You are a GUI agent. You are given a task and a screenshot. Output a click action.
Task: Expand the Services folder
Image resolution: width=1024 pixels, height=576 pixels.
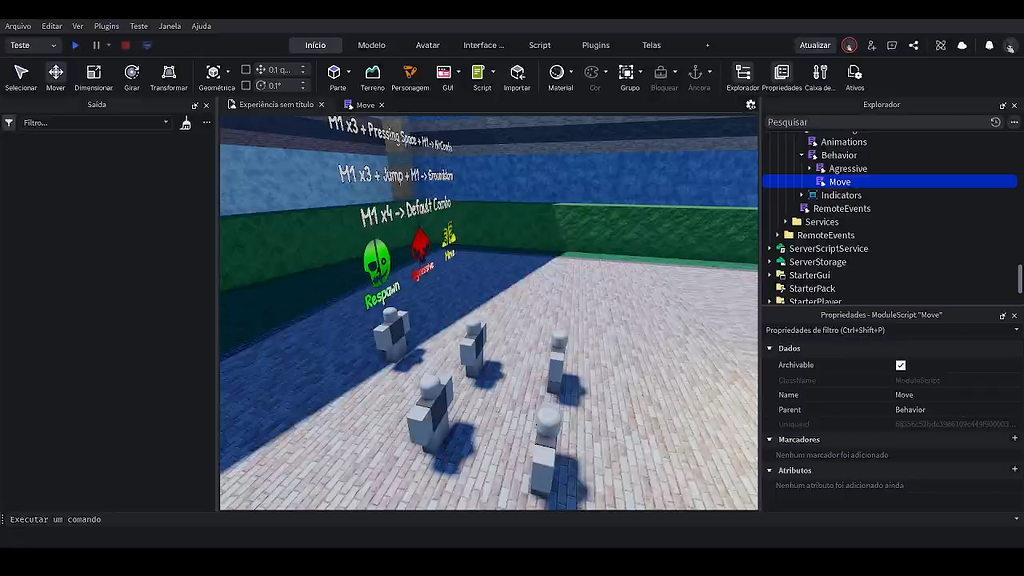[x=786, y=222]
